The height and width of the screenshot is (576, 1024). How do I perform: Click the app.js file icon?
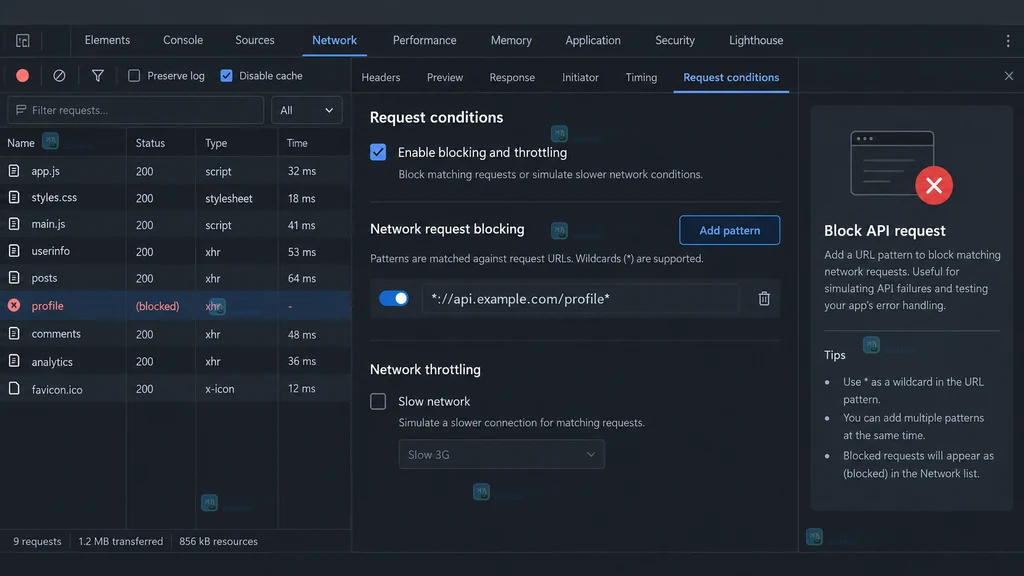[x=14, y=170]
